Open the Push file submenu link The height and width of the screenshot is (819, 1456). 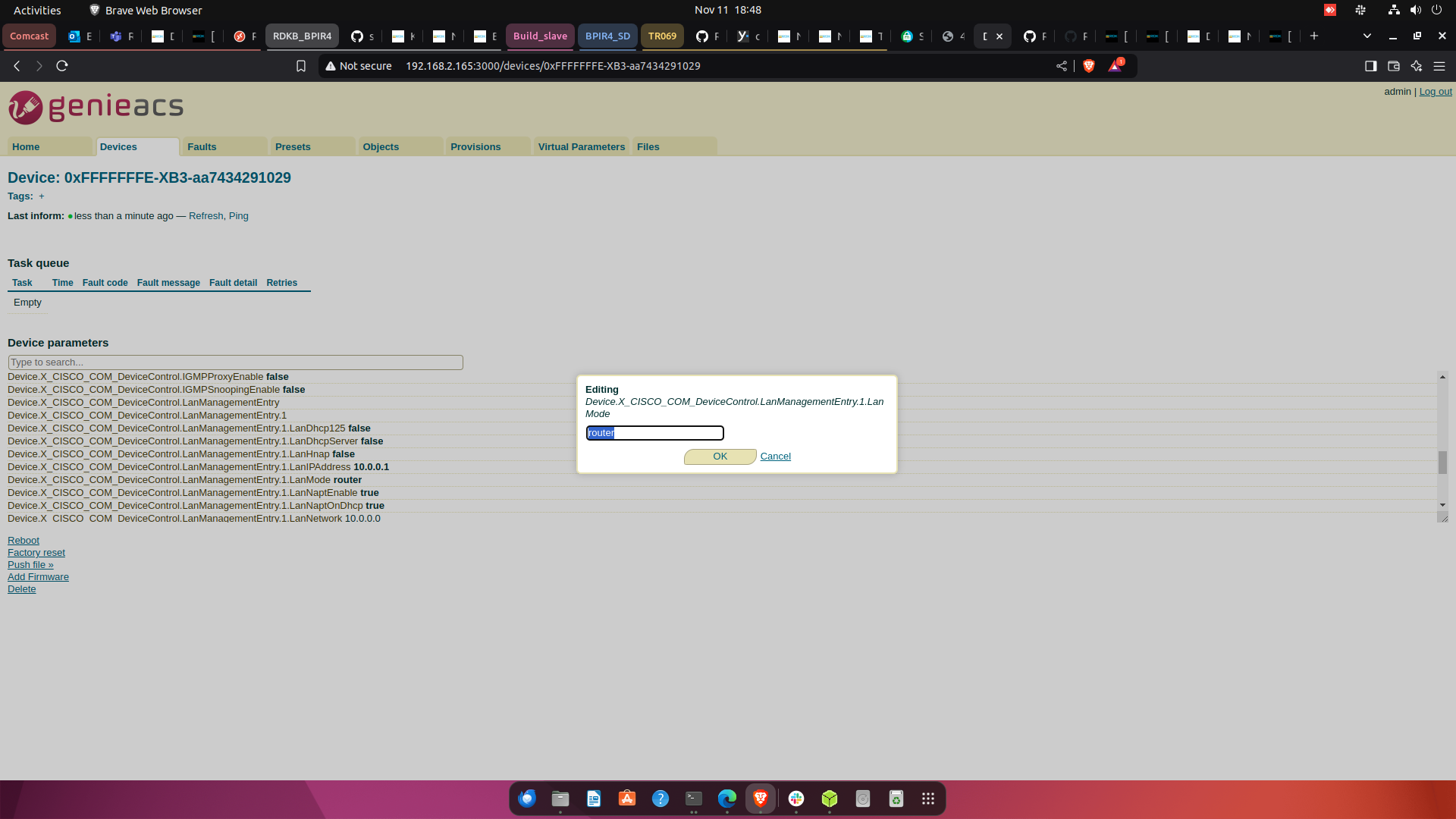tap(30, 565)
